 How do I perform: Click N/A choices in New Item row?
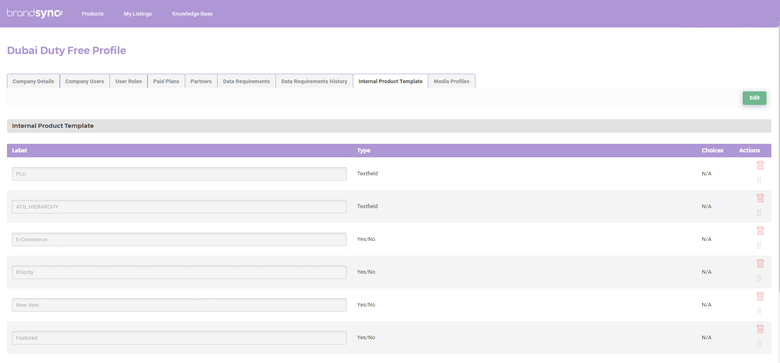706,305
